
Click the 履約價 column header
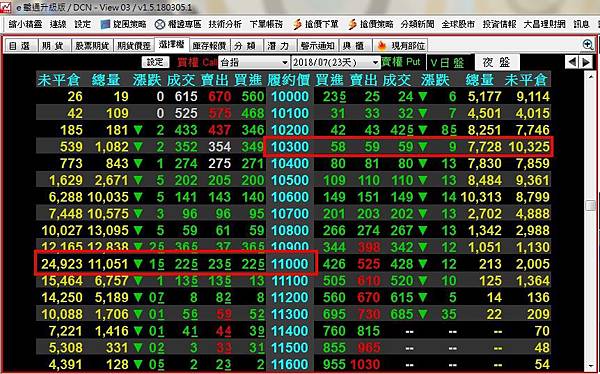(x=289, y=80)
